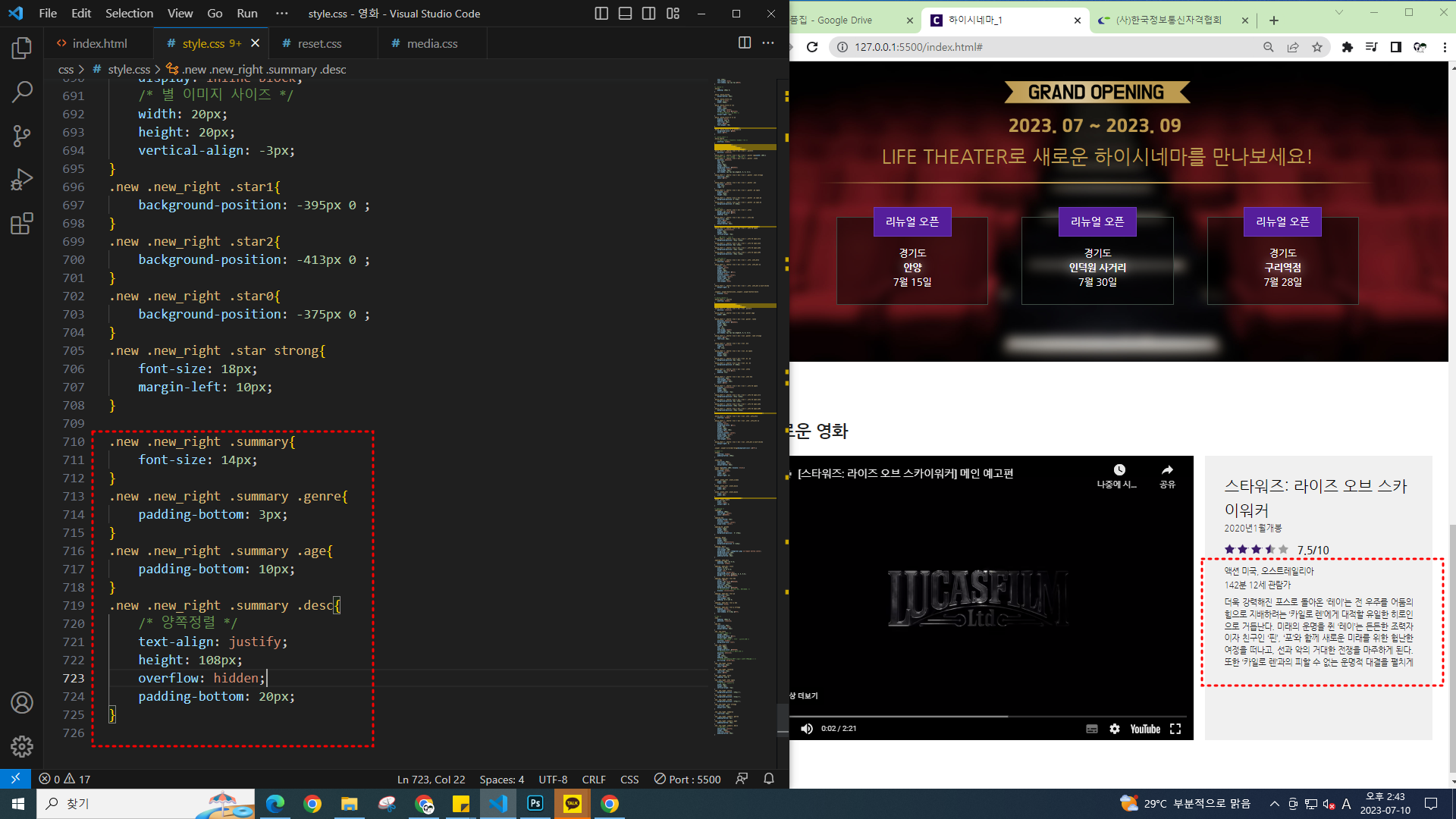Image resolution: width=1456 pixels, height=819 pixels.
Task: Open the Source Control view
Action: (22, 136)
